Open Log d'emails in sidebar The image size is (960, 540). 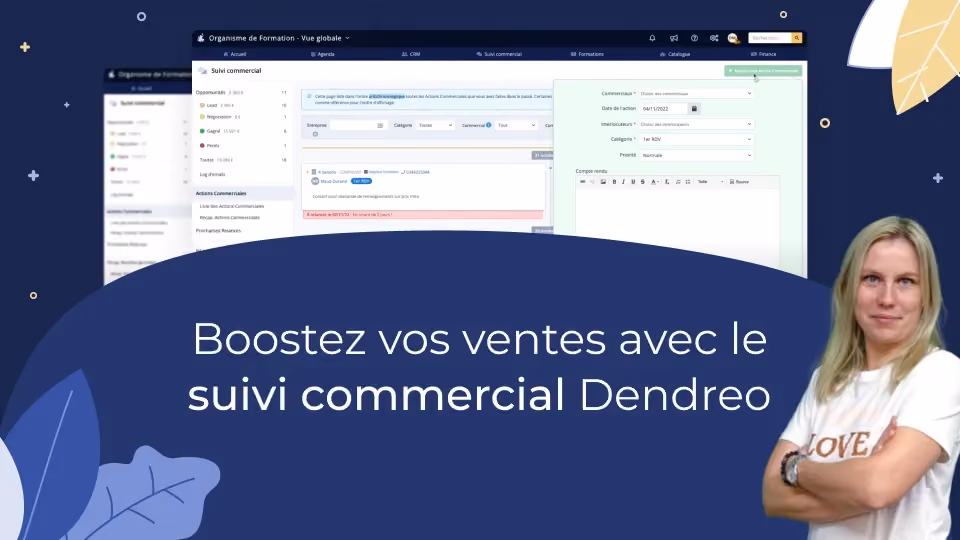pyautogui.click(x=212, y=174)
